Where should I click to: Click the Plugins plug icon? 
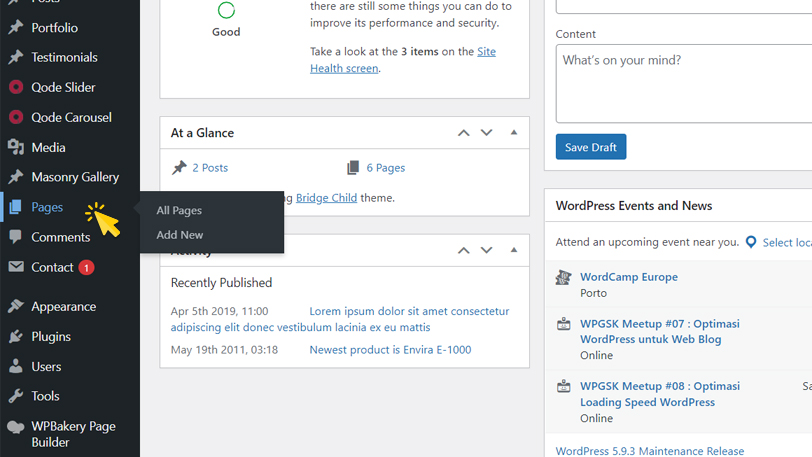[15, 337]
